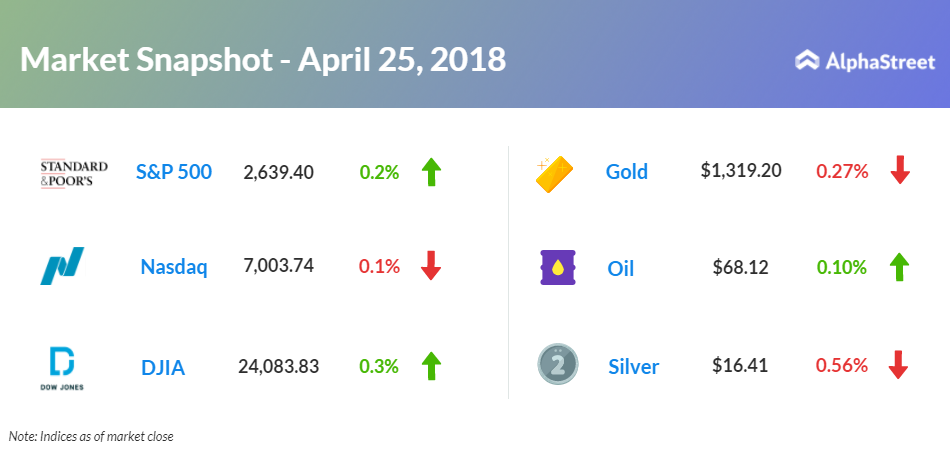Viewport: 950px width, 450px height.
Task: Click the Market Snapshot title heading
Action: coord(263,59)
